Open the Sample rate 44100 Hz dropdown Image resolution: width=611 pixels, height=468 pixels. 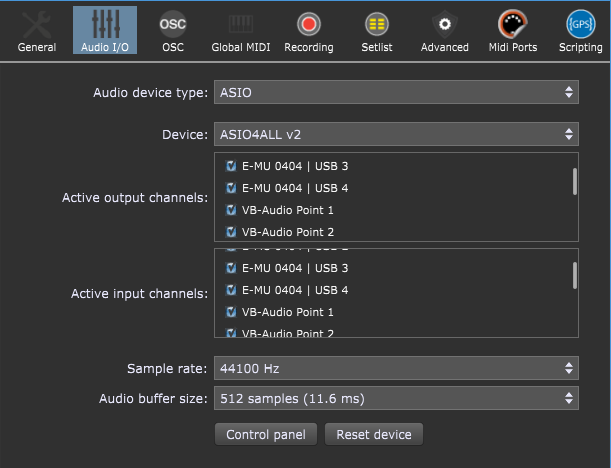click(396, 368)
